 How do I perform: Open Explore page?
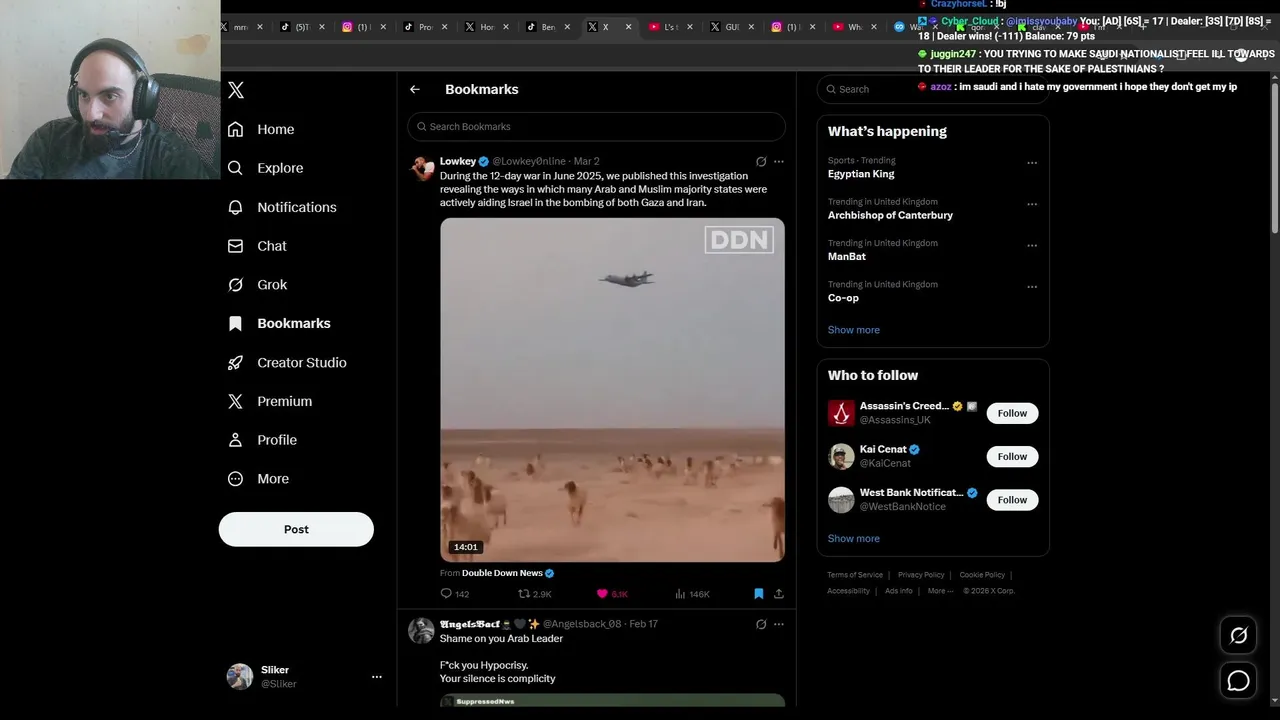pyautogui.click(x=265, y=168)
